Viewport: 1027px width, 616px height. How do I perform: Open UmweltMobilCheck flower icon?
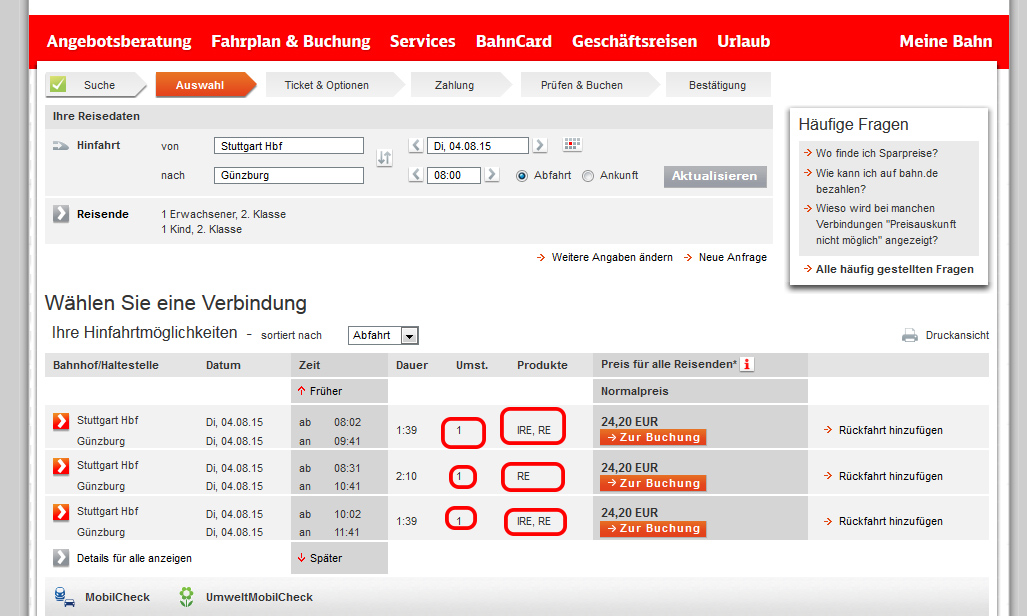(187, 597)
